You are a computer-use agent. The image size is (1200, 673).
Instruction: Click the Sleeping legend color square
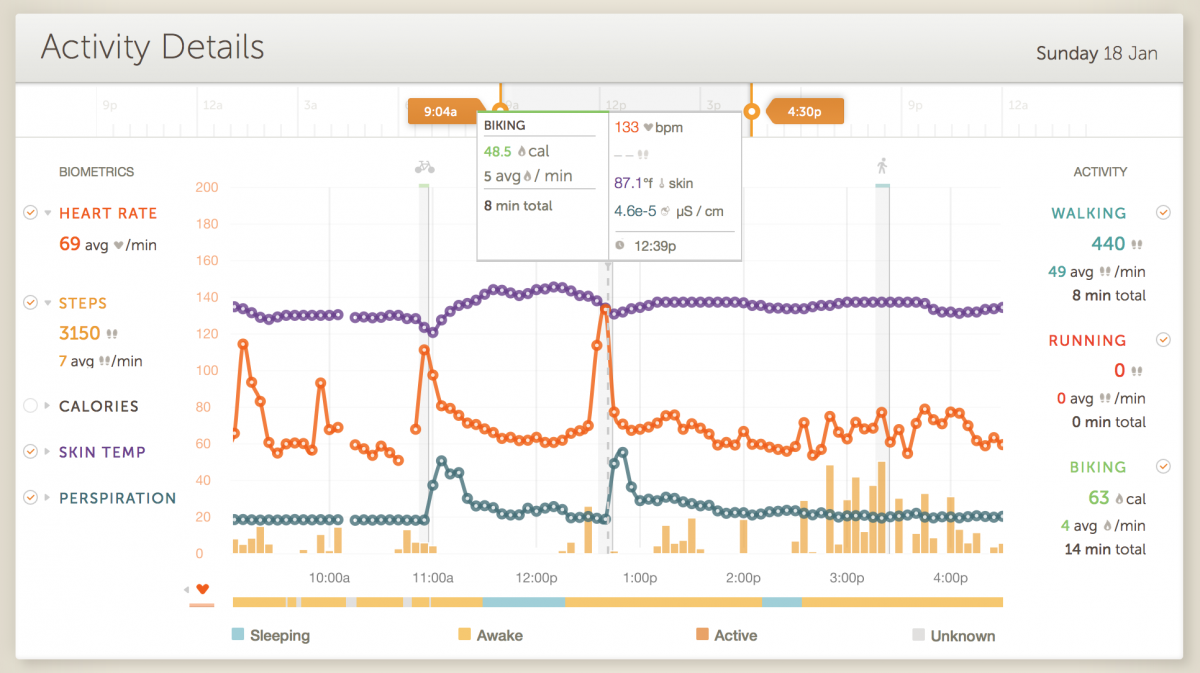pyautogui.click(x=237, y=635)
